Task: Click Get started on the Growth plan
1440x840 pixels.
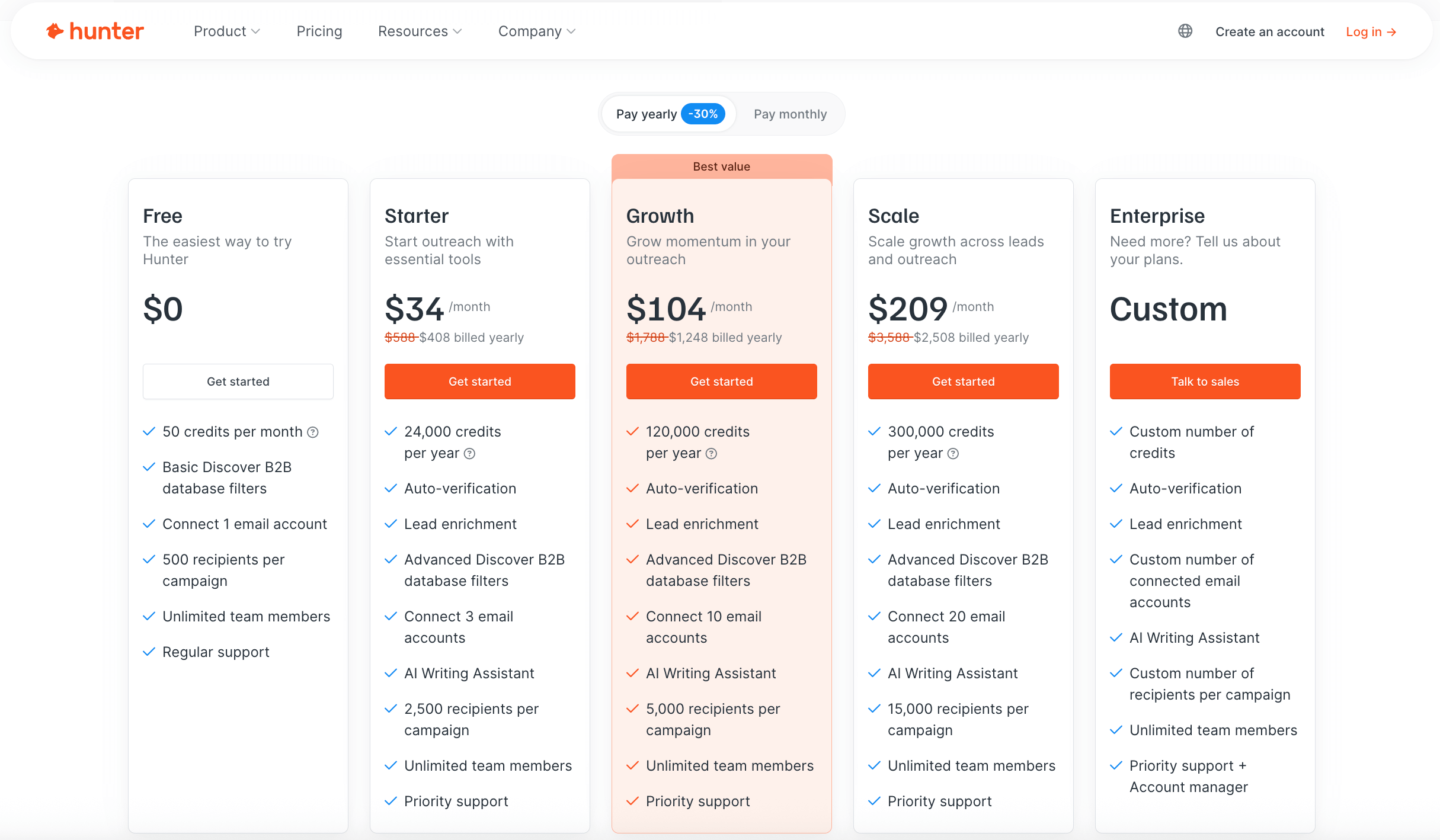Action: click(721, 381)
